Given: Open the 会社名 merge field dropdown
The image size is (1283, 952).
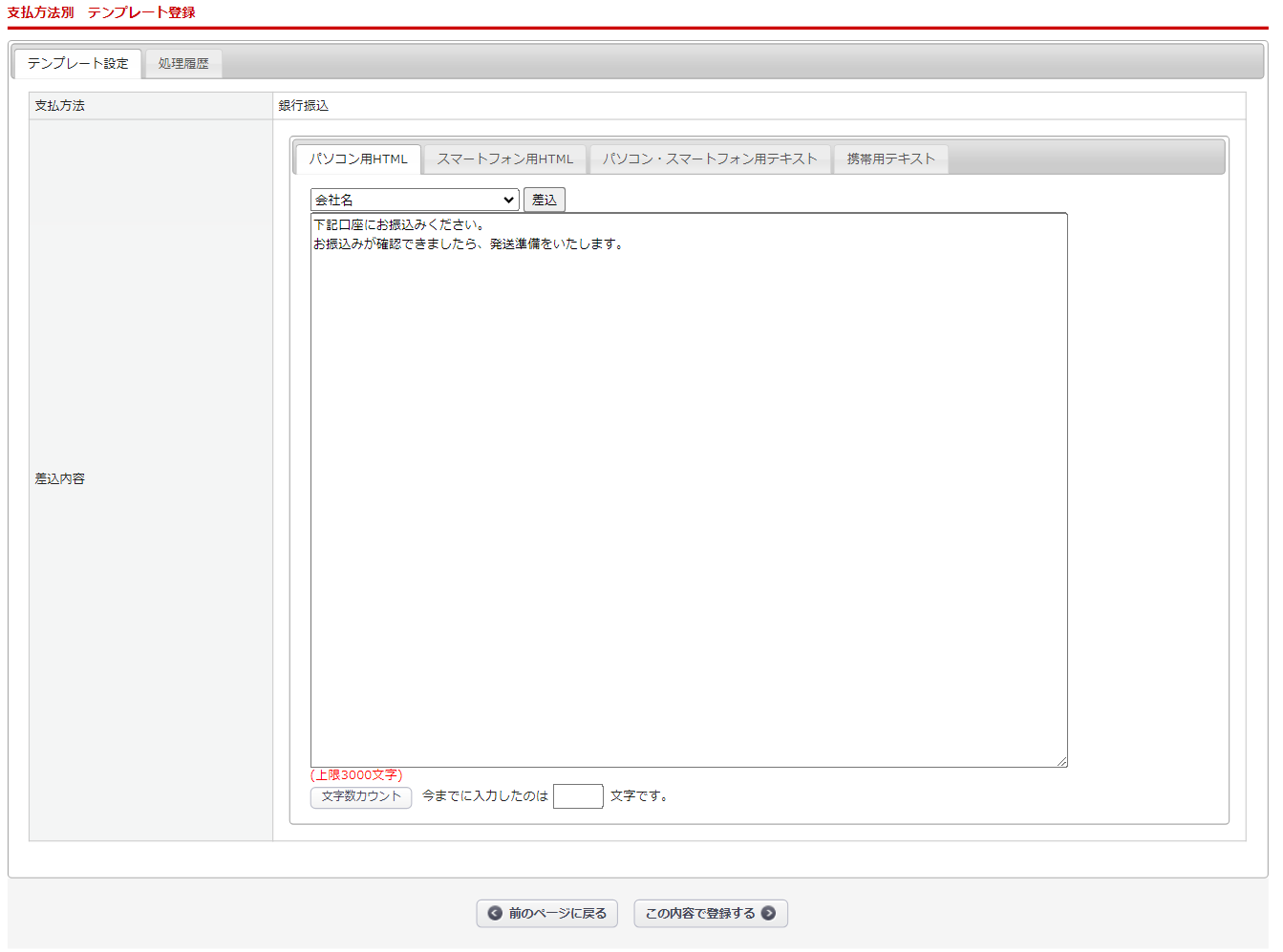Looking at the screenshot, I should pyautogui.click(x=415, y=200).
